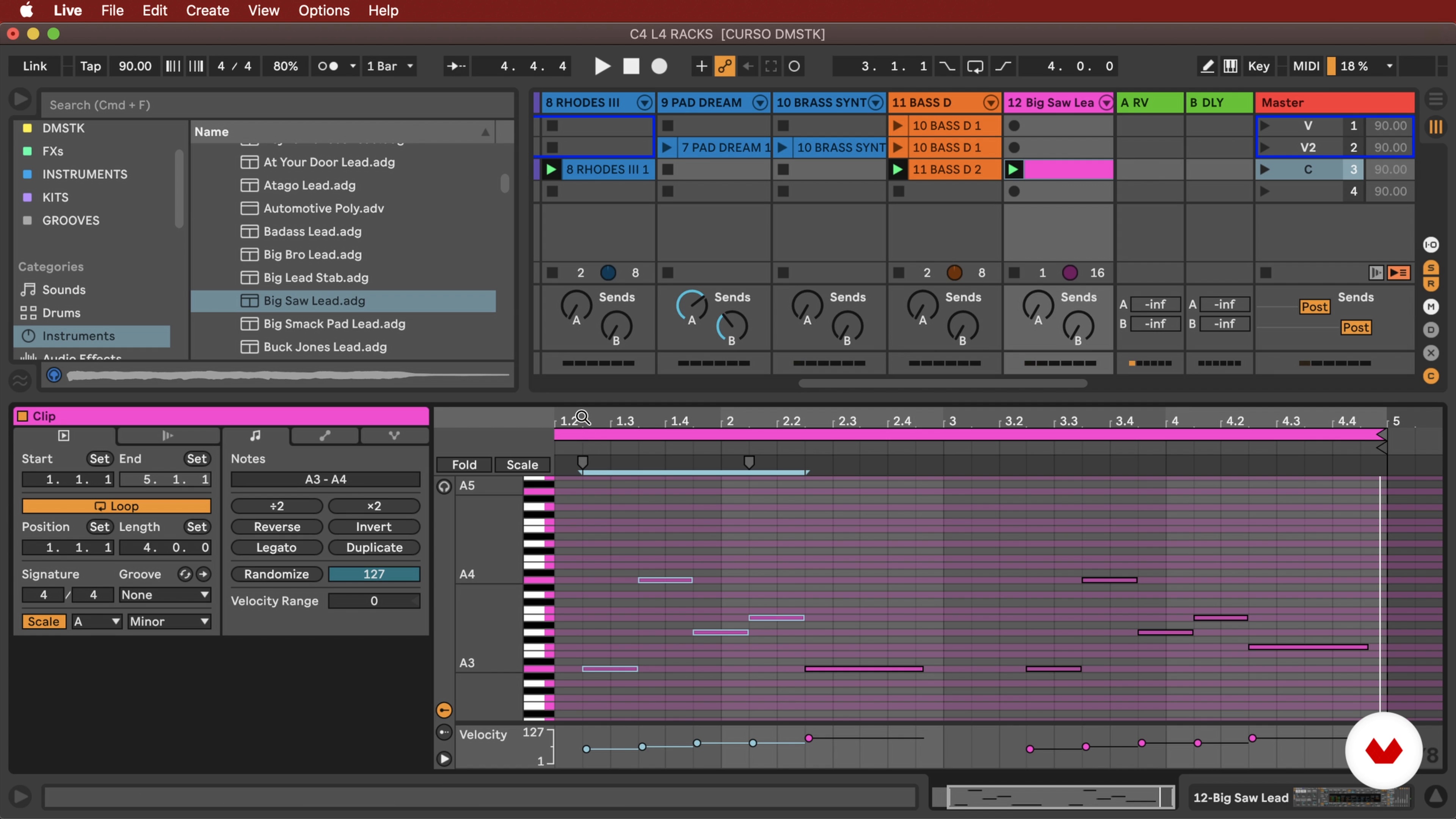Toggle the computer MIDI keyboard icon
Viewport: 1456px width, 819px height.
[x=1230, y=66]
